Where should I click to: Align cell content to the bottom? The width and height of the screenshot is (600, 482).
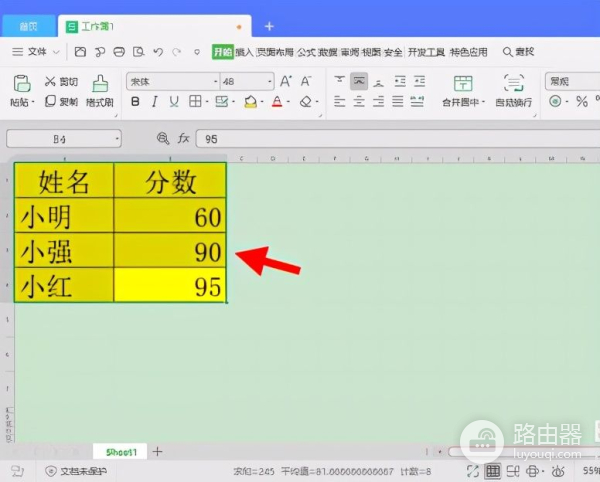[378, 81]
